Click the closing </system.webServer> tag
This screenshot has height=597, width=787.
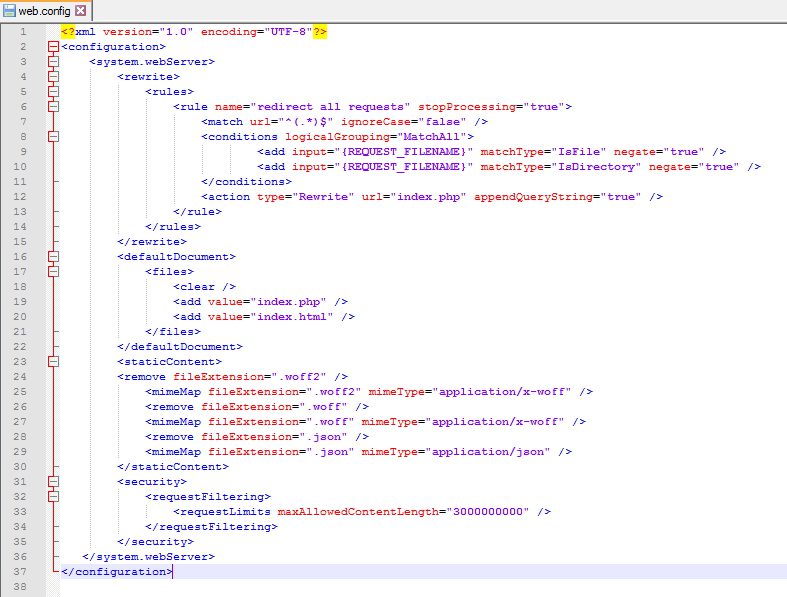(x=149, y=556)
